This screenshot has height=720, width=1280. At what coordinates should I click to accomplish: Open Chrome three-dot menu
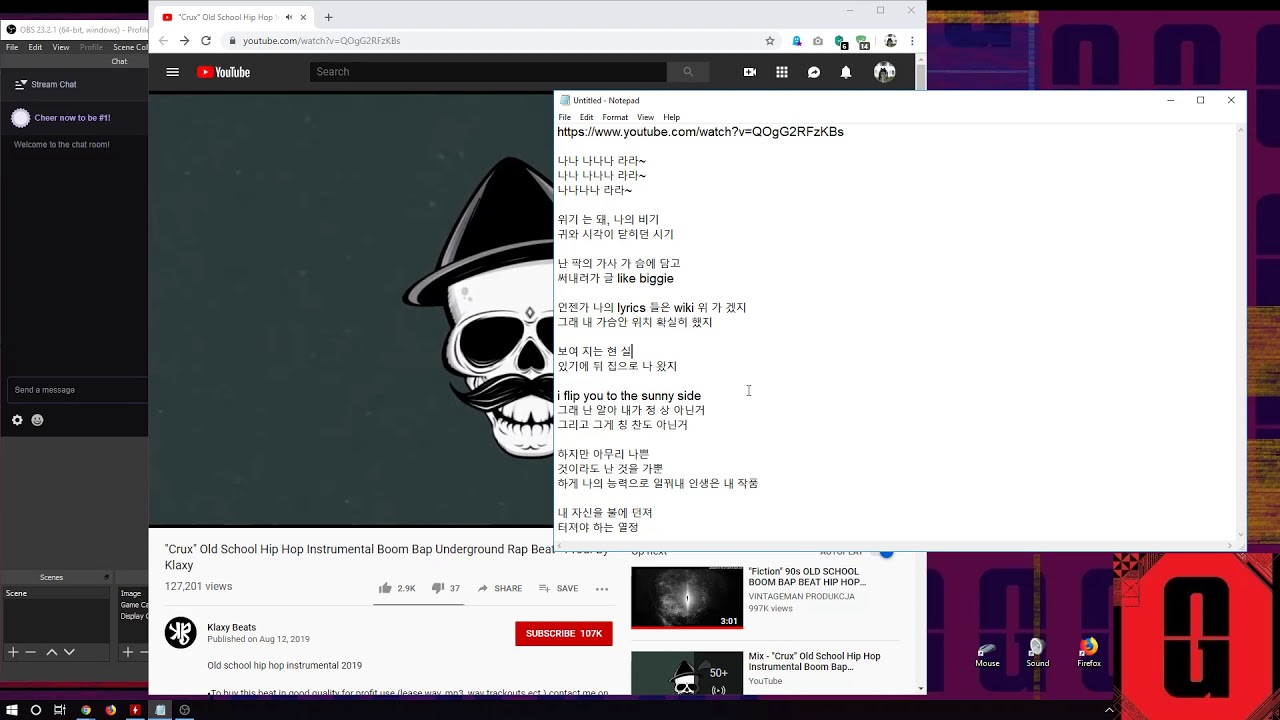click(912, 41)
